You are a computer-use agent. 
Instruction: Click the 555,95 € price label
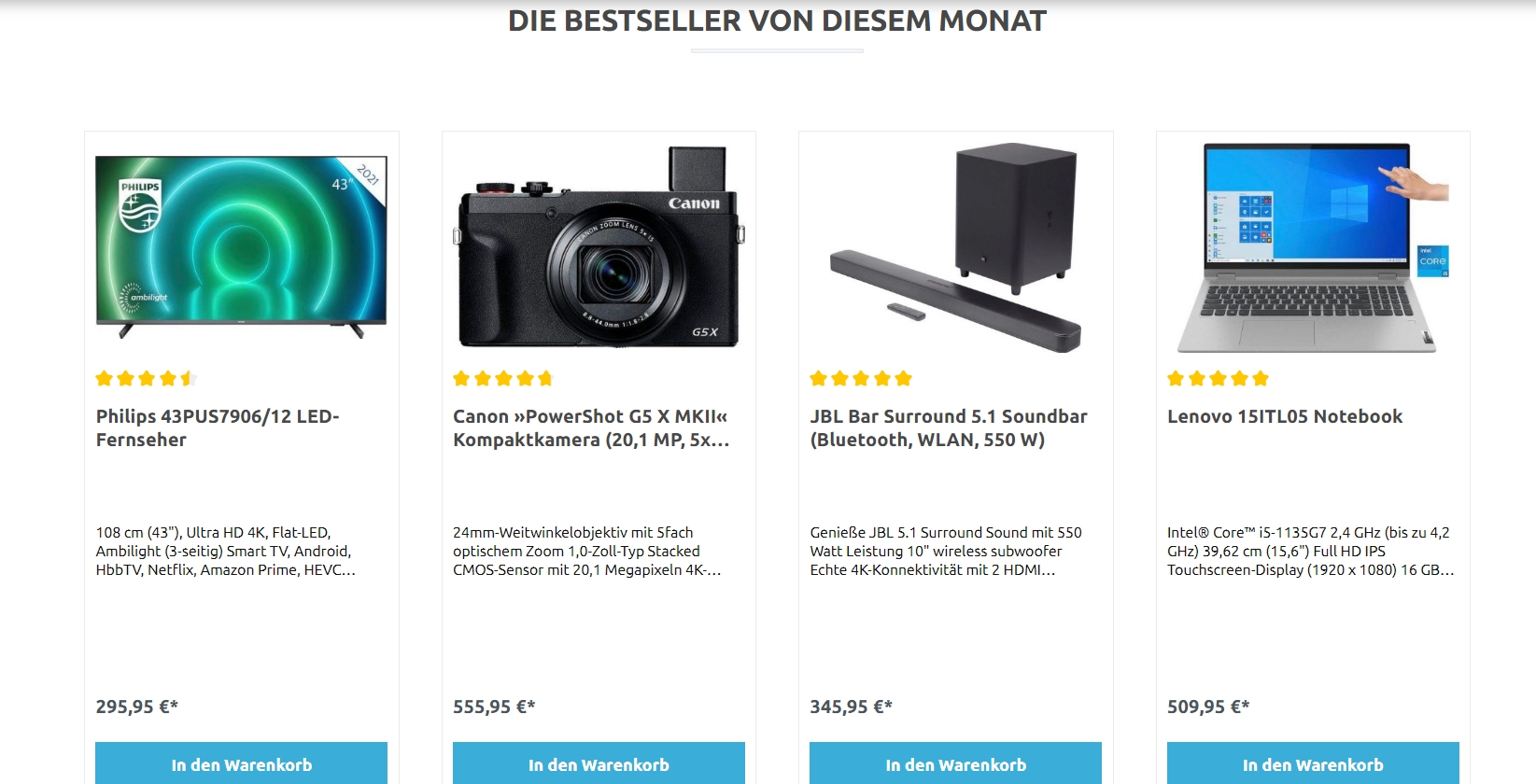tap(494, 707)
